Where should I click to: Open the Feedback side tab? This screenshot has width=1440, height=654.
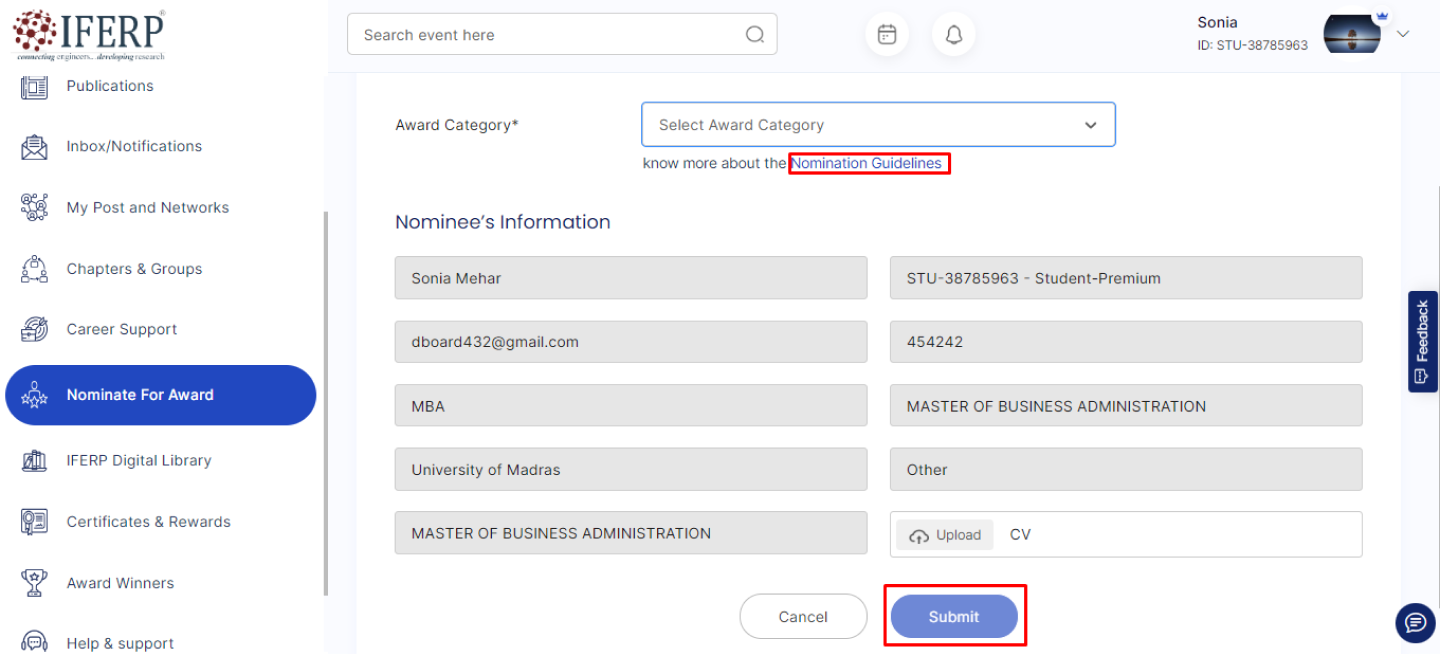point(1422,341)
